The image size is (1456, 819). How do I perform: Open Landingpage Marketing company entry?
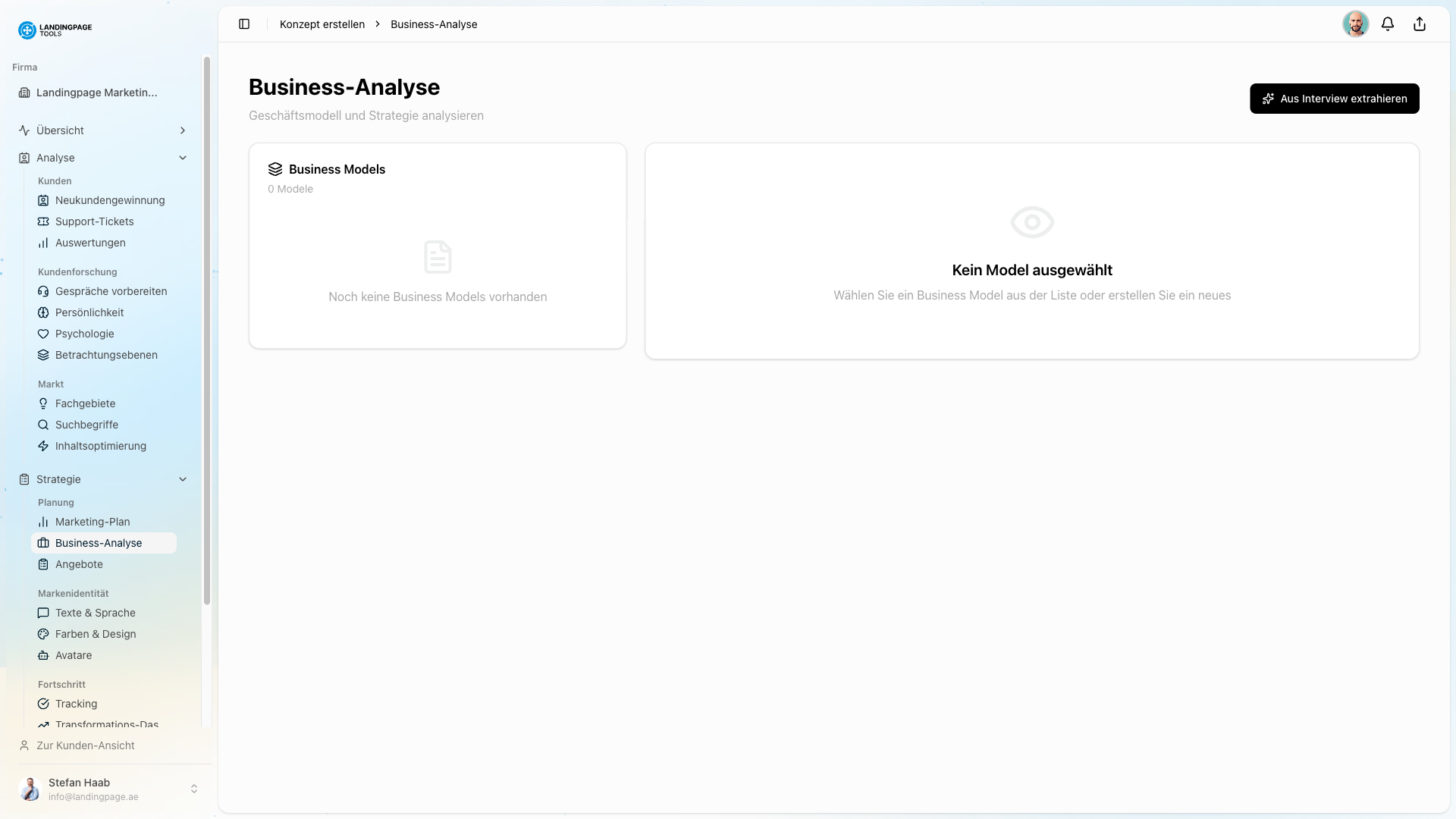pyautogui.click(x=96, y=92)
